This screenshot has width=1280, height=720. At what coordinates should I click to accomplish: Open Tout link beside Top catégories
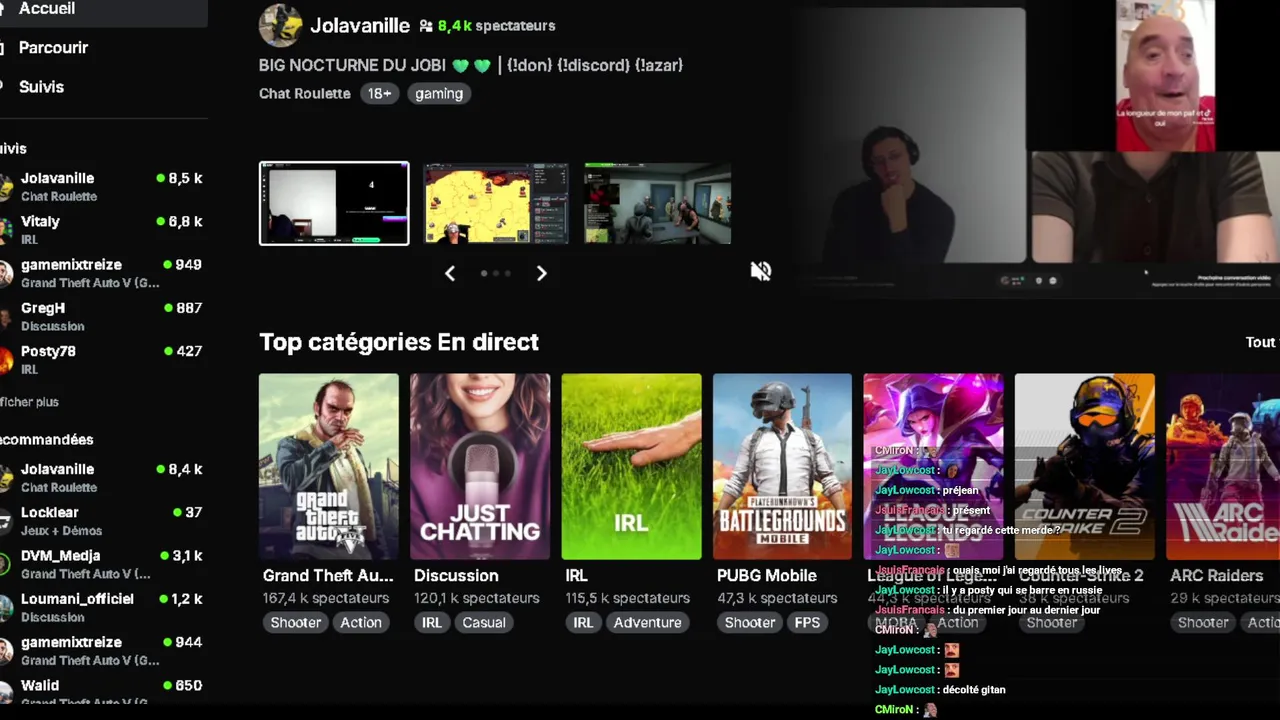(1262, 342)
